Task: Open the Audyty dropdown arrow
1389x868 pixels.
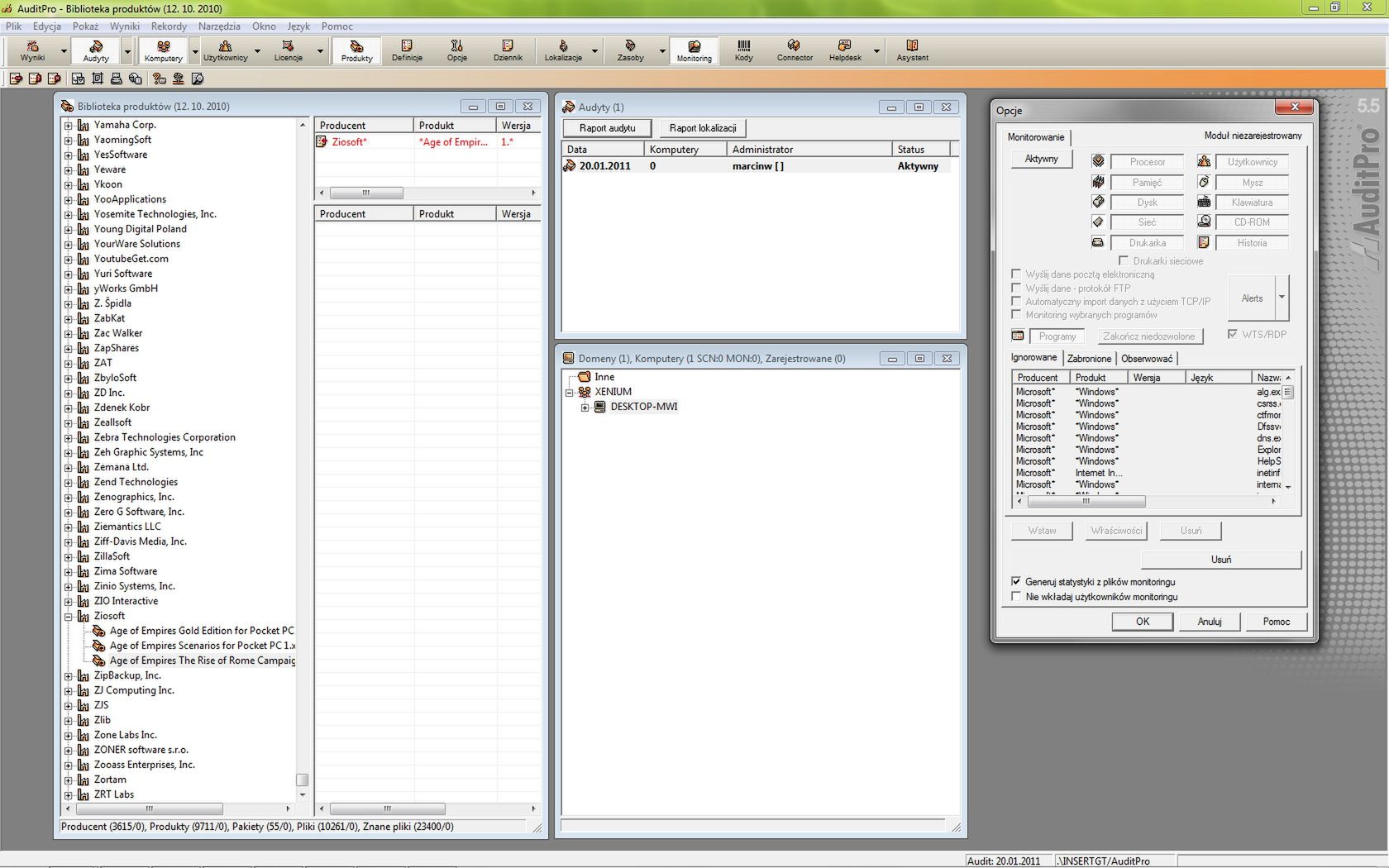Action: coord(127,51)
